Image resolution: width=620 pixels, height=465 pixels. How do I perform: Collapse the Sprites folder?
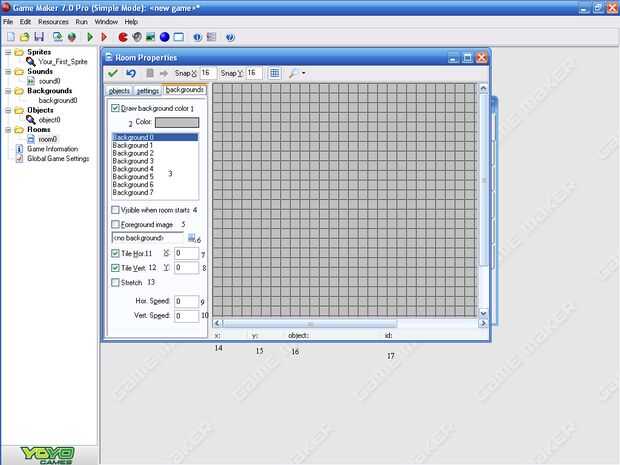pos(8,52)
